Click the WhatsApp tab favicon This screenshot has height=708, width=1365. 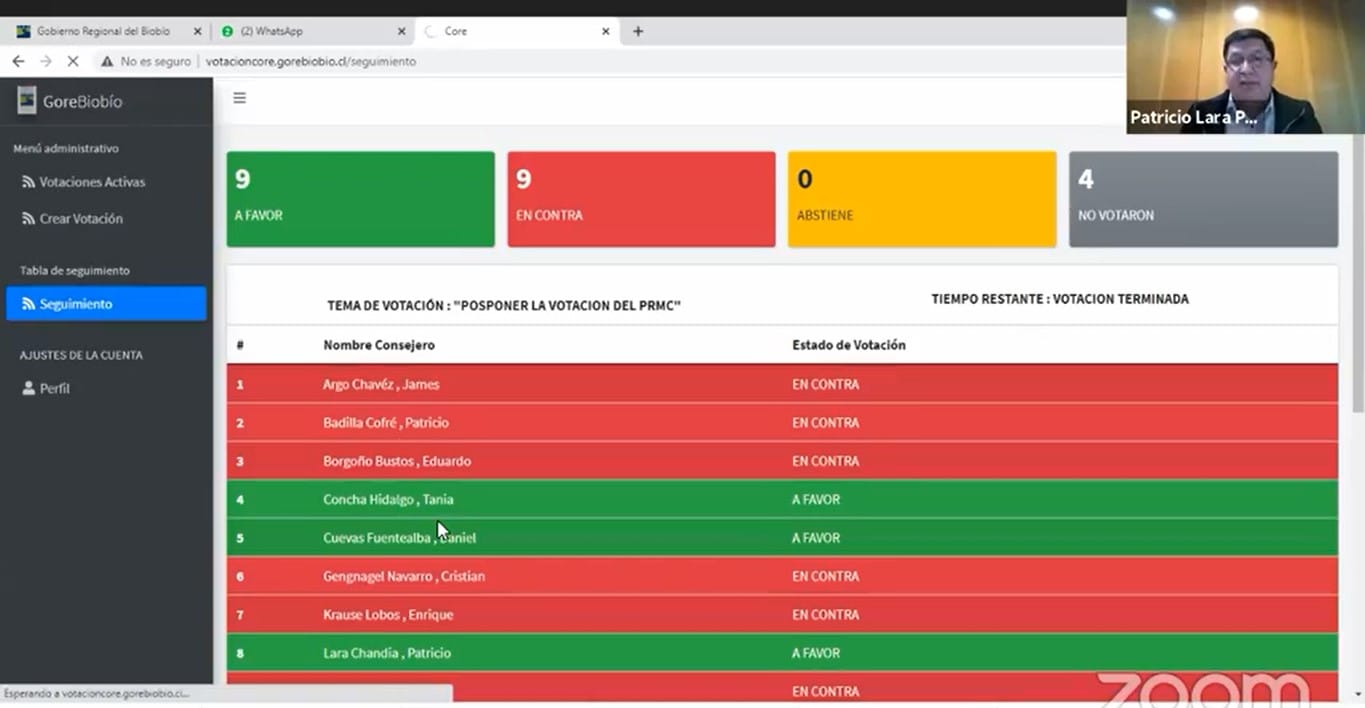227,31
